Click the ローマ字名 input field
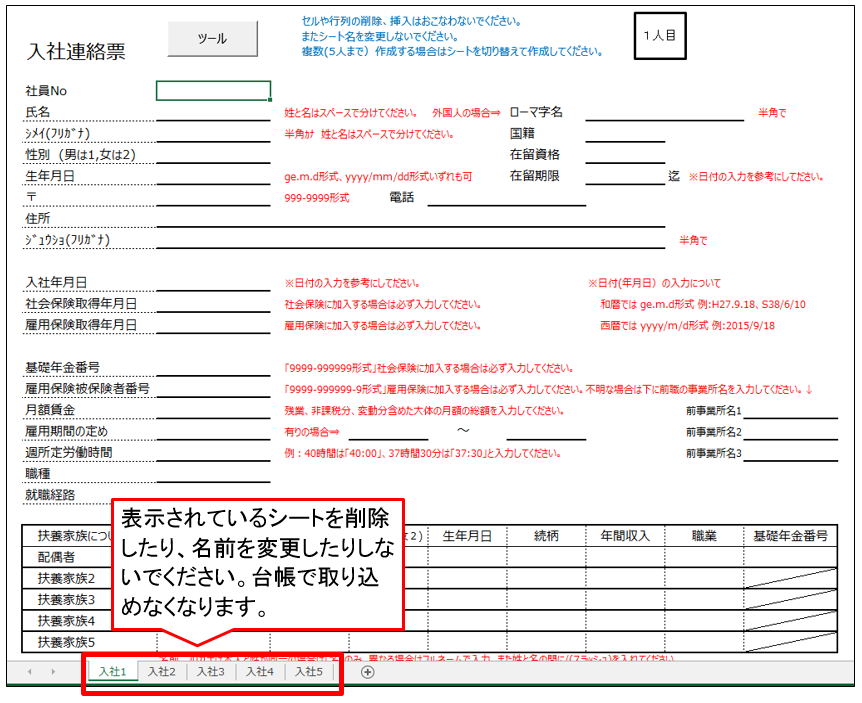This screenshot has width=862, height=703. click(664, 112)
